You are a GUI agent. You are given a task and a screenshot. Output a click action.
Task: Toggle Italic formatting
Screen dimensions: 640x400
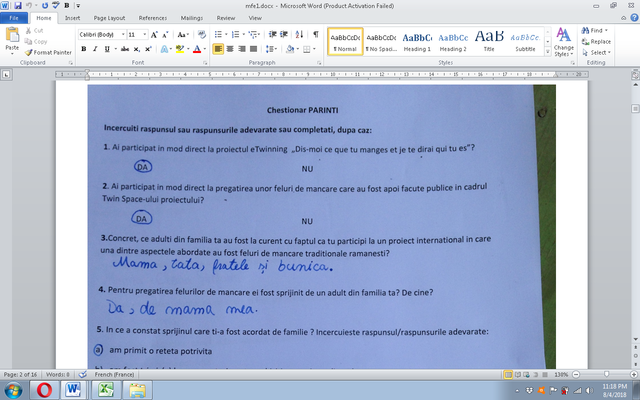pyautogui.click(x=95, y=49)
